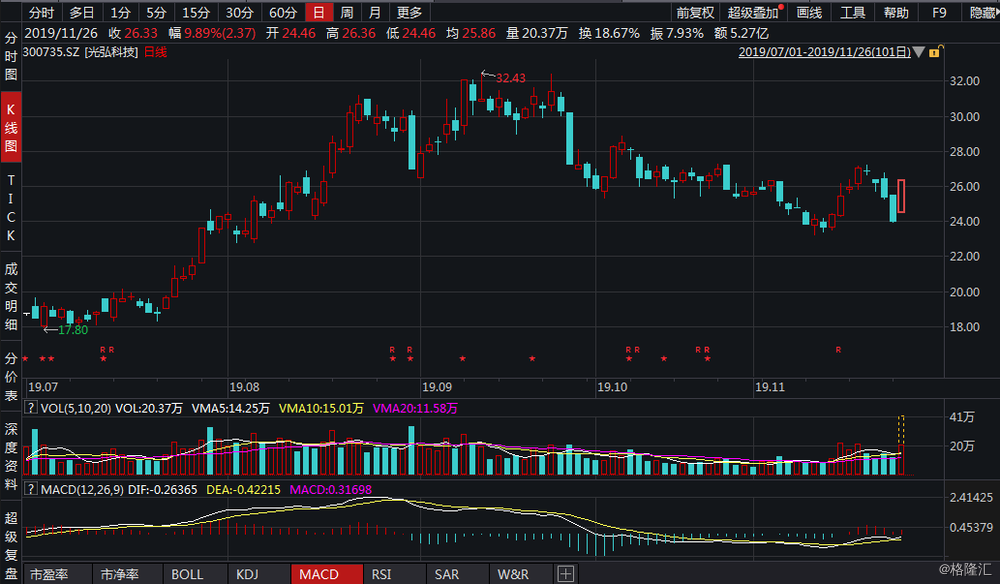The image size is (1000, 584).
Task: Select the K线图 sidebar view
Action: 11,128
